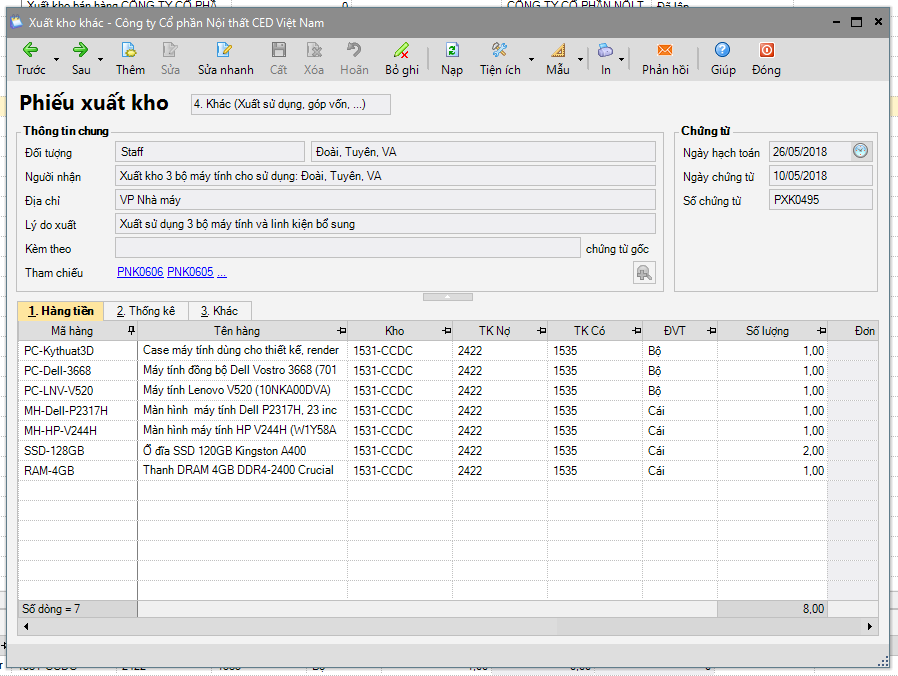Viewport: 898px width, 676px height.
Task: Expand the Mẫu template dropdown arrow
Action: 580,59
